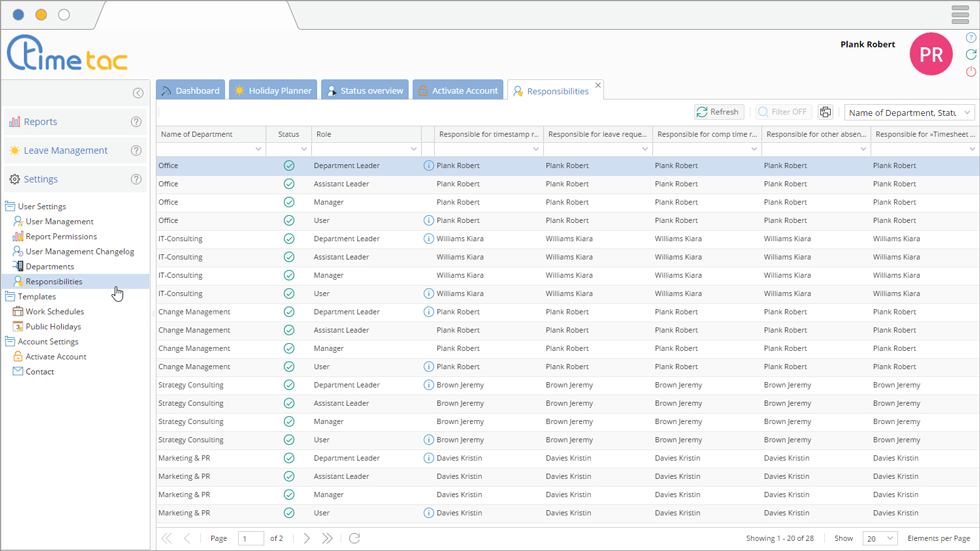
Task: Open the elements per page dropdown
Action: [880, 538]
